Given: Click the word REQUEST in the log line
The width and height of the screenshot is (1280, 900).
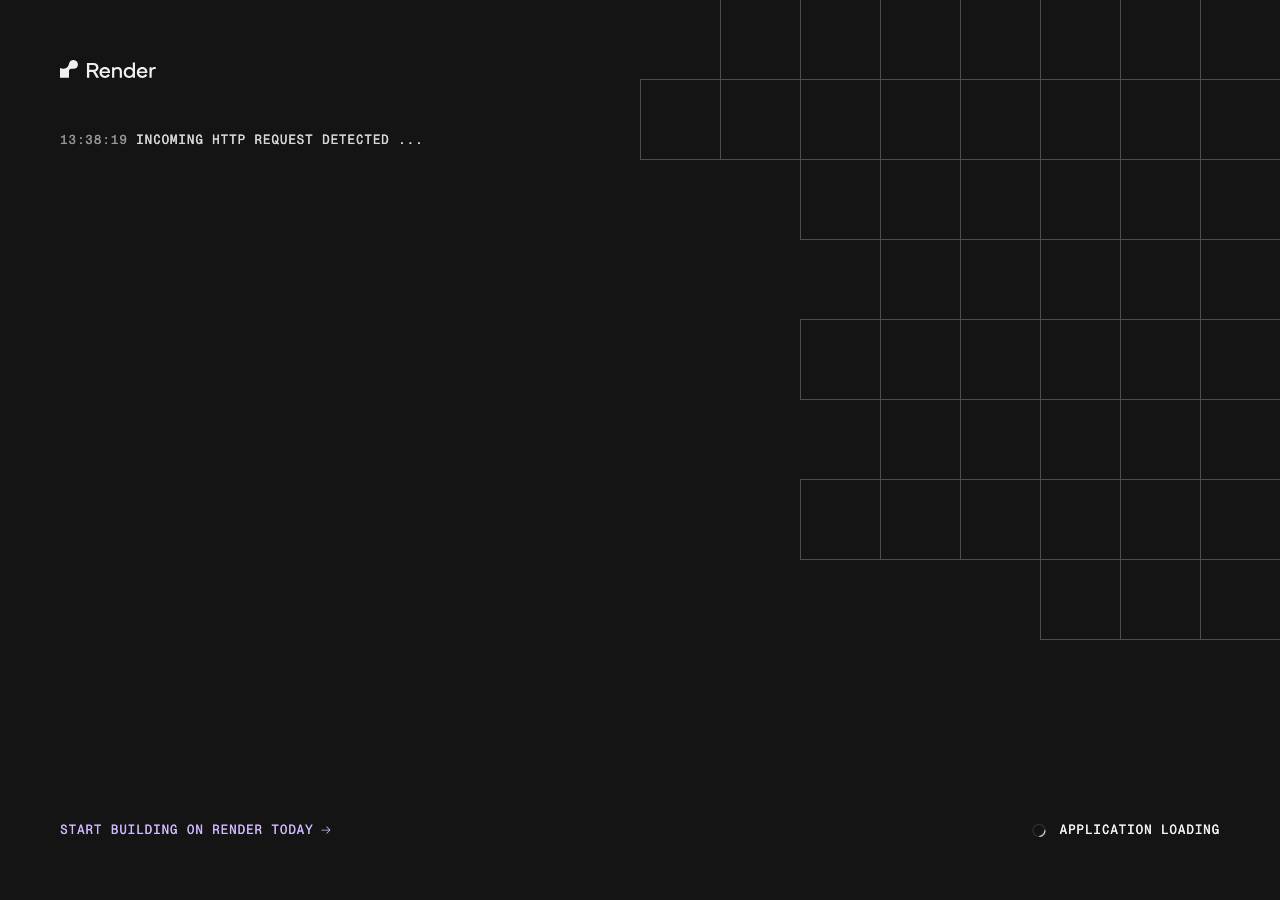Looking at the screenshot, I should coord(284,140).
